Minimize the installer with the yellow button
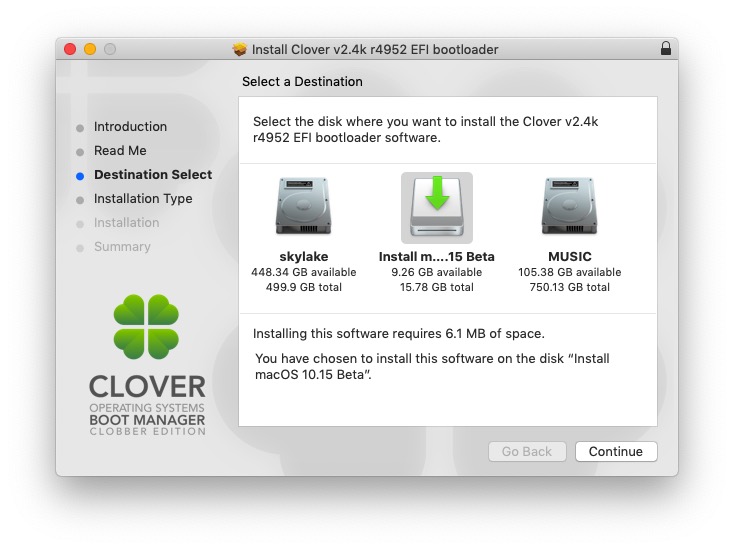Viewport: 734px width, 550px height. point(90,49)
